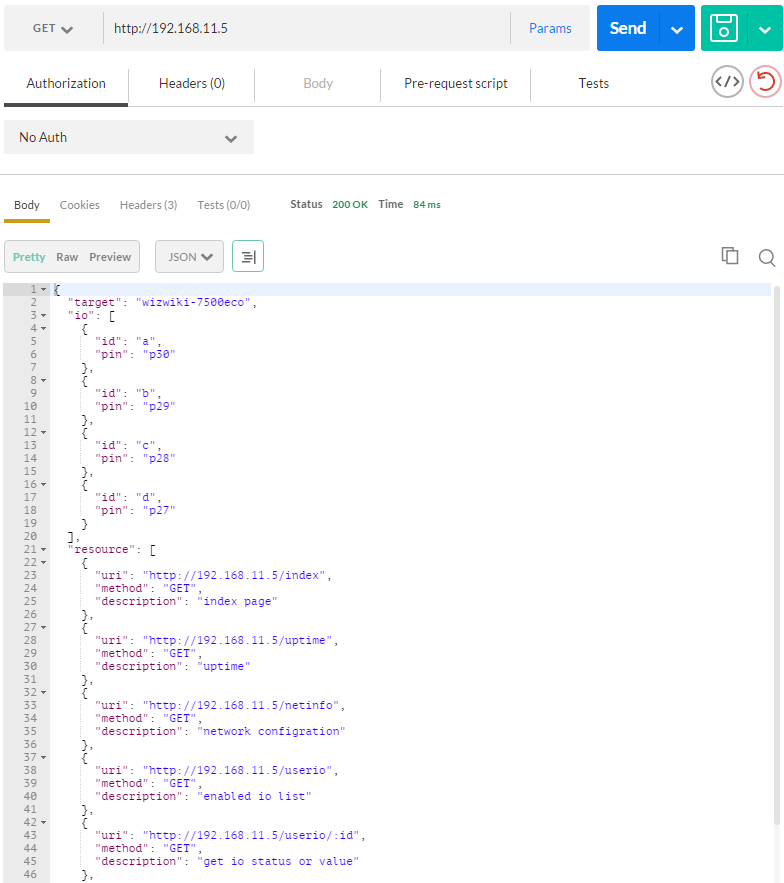The width and height of the screenshot is (784, 883).
Task: Select the greyed Body request tab
Action: click(x=318, y=83)
